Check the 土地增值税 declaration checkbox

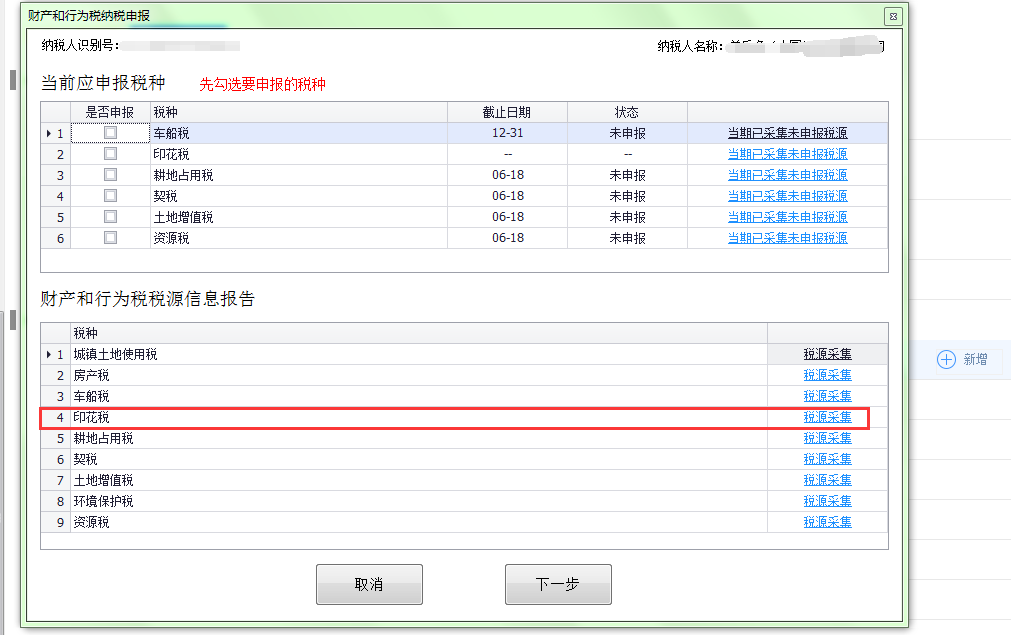(110, 217)
